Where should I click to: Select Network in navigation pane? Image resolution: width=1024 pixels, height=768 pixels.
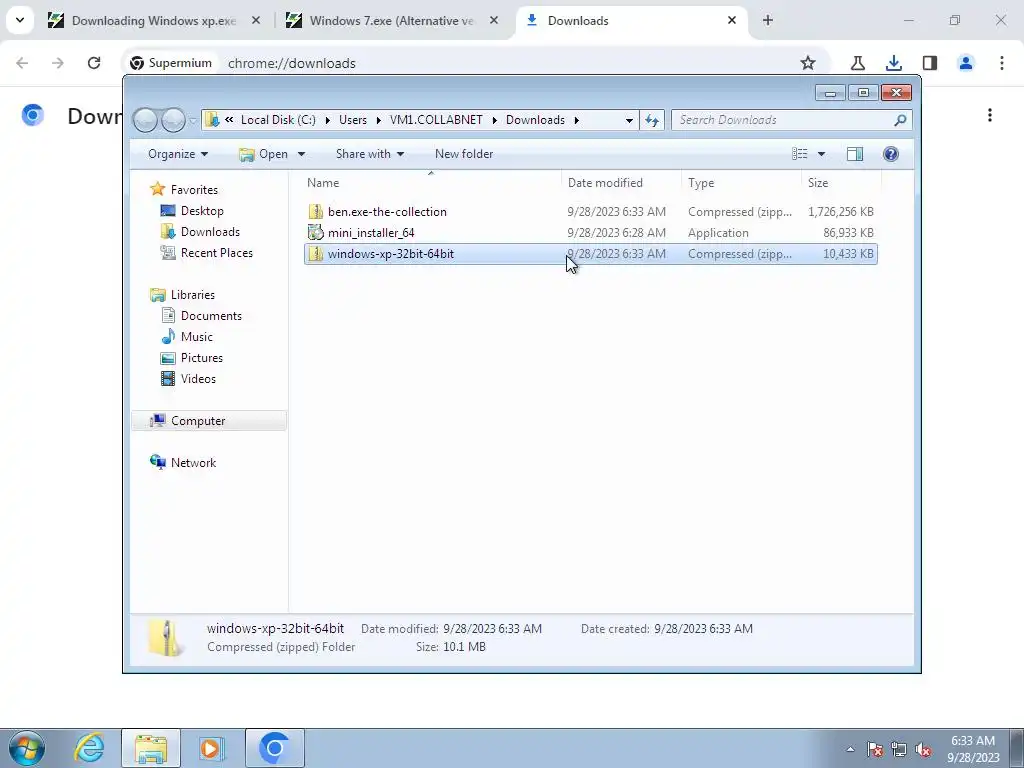pyautogui.click(x=193, y=462)
